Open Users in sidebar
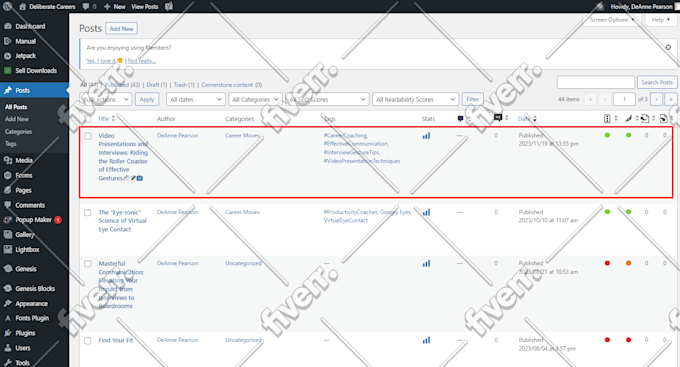The height and width of the screenshot is (367, 680). coord(23,347)
